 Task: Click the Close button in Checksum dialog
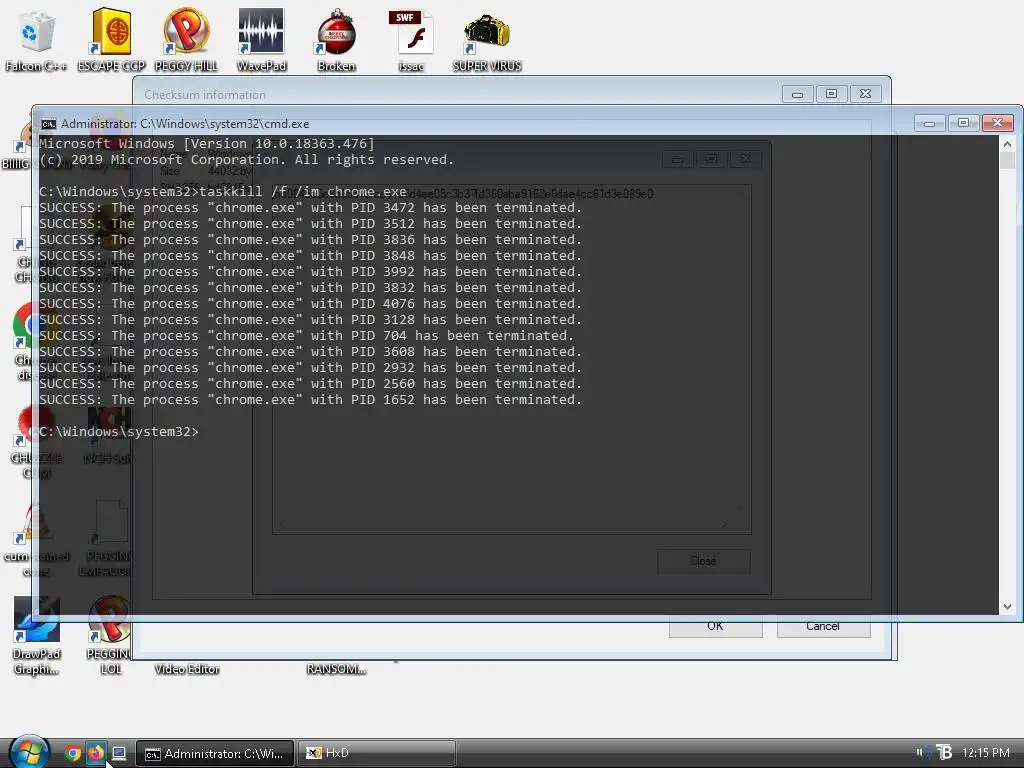pyautogui.click(x=703, y=561)
